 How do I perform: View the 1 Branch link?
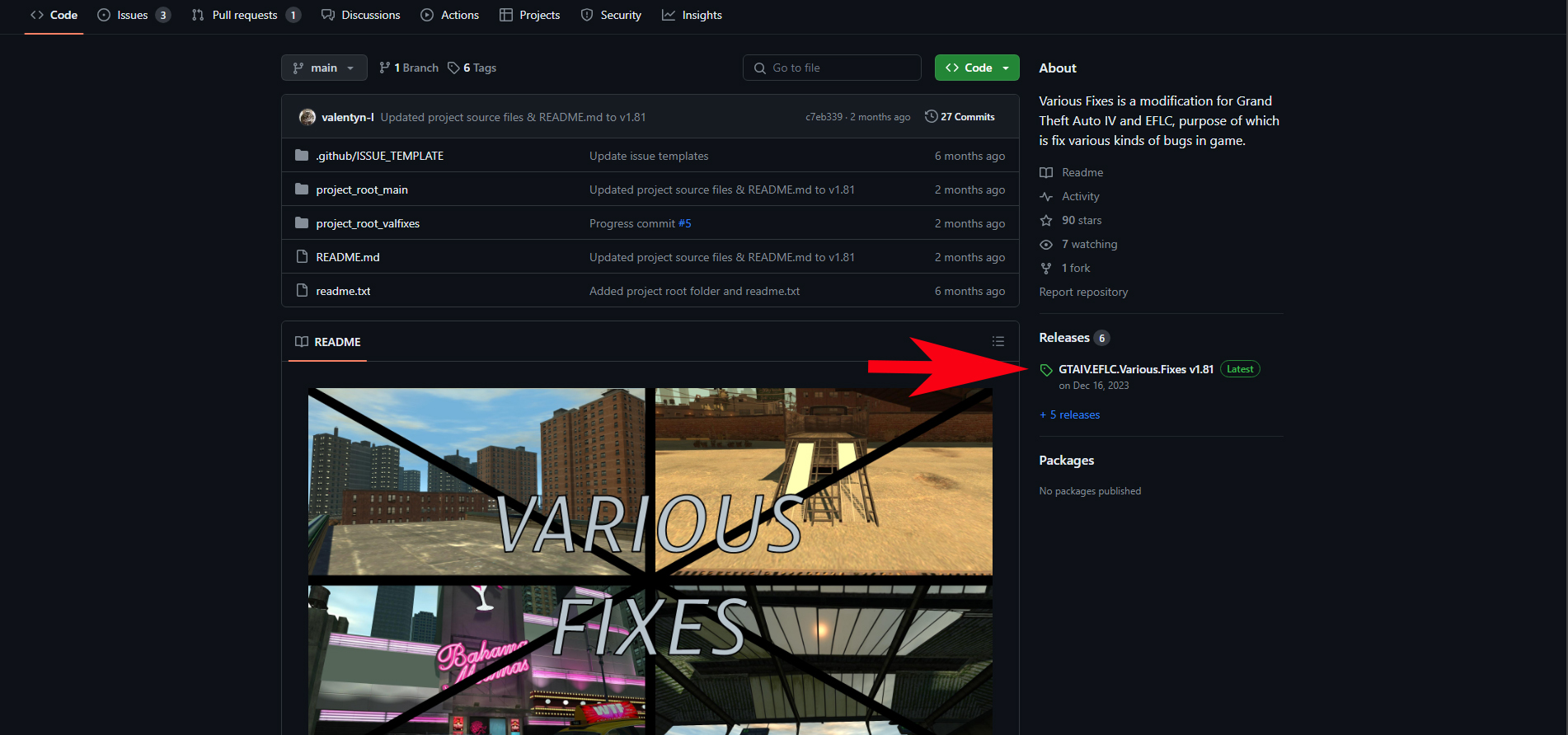(409, 68)
